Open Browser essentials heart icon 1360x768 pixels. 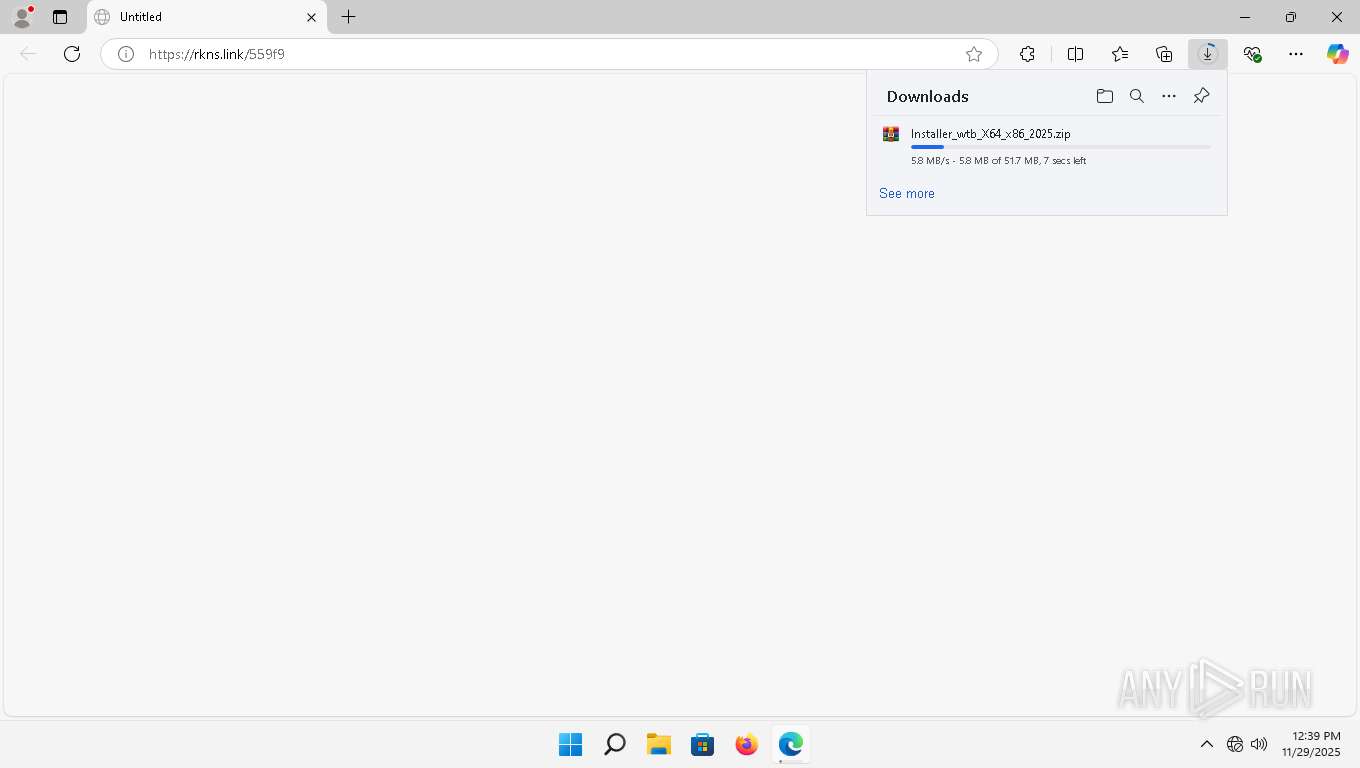(x=1252, y=54)
